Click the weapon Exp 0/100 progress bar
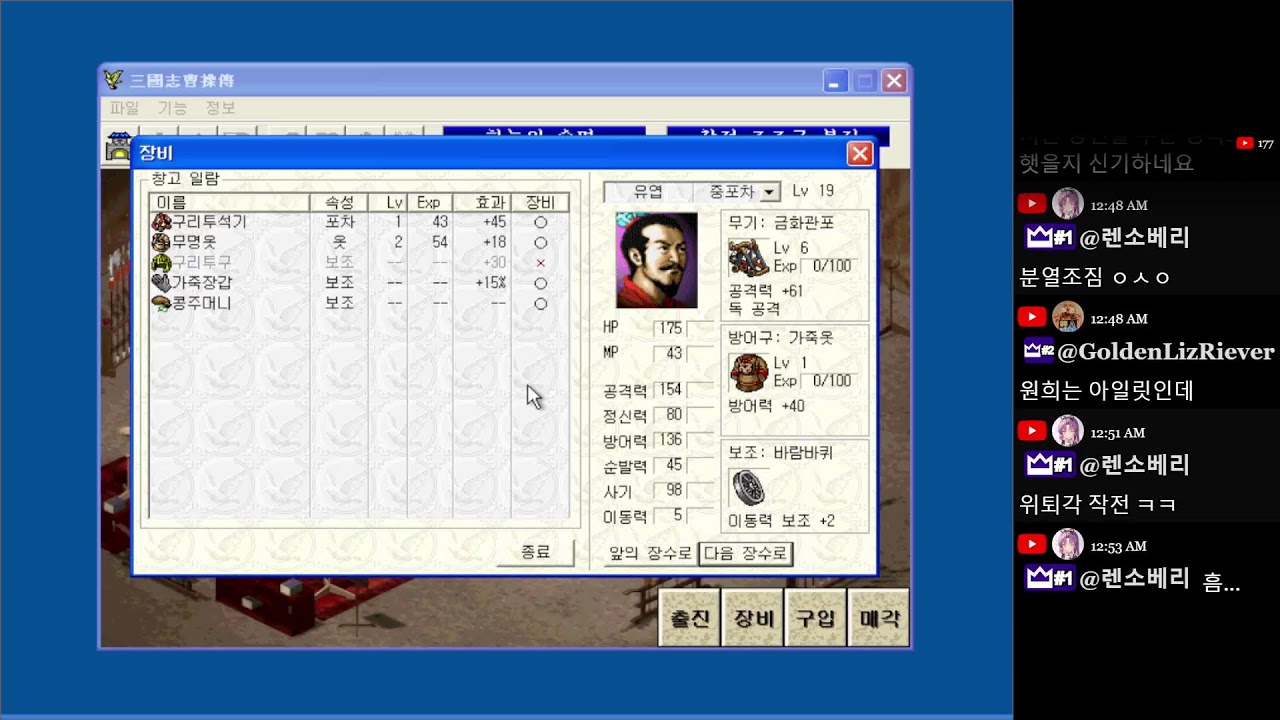This screenshot has width=1280, height=720. [826, 266]
